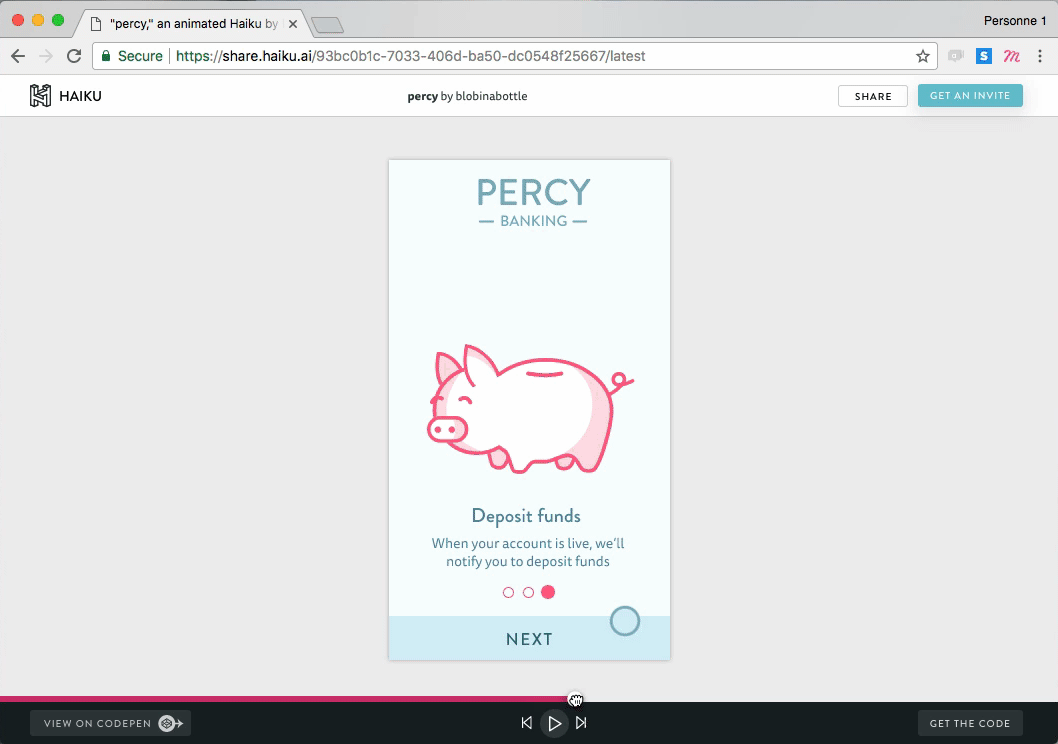
Task: Skip to previous frame in player
Action: pyautogui.click(x=526, y=723)
